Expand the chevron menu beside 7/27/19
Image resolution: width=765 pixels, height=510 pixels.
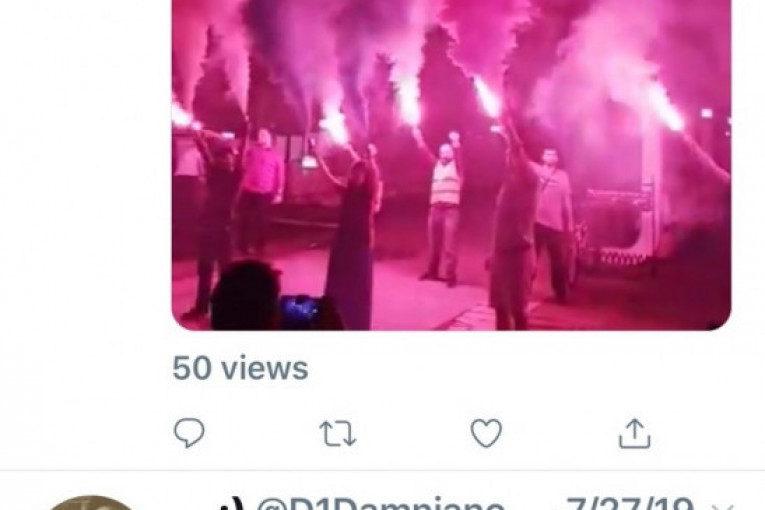point(723,506)
